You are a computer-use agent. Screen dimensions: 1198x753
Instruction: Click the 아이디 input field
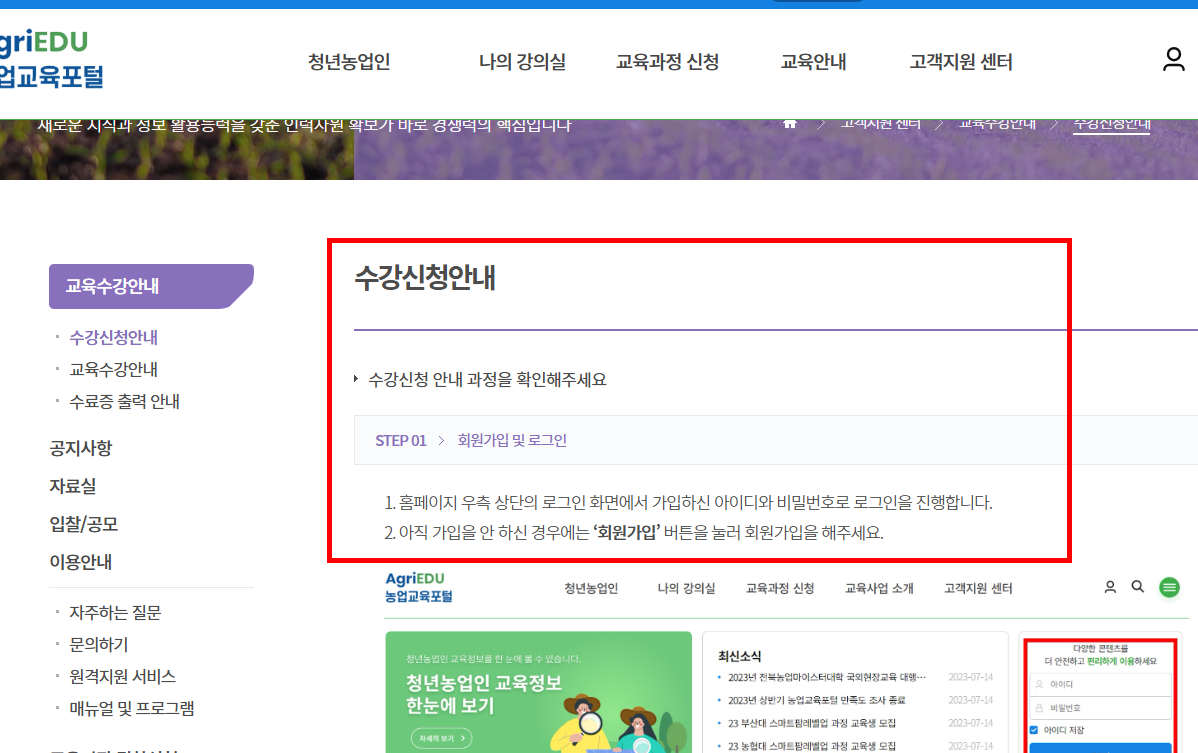[x=1100, y=684]
